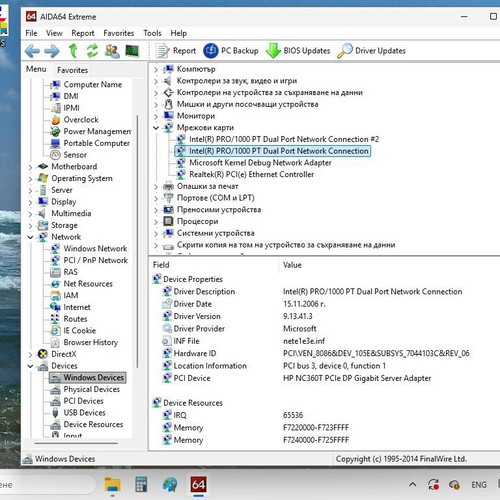Refresh using the green circular arrows icon
This screenshot has height=500, width=500.
point(92,51)
